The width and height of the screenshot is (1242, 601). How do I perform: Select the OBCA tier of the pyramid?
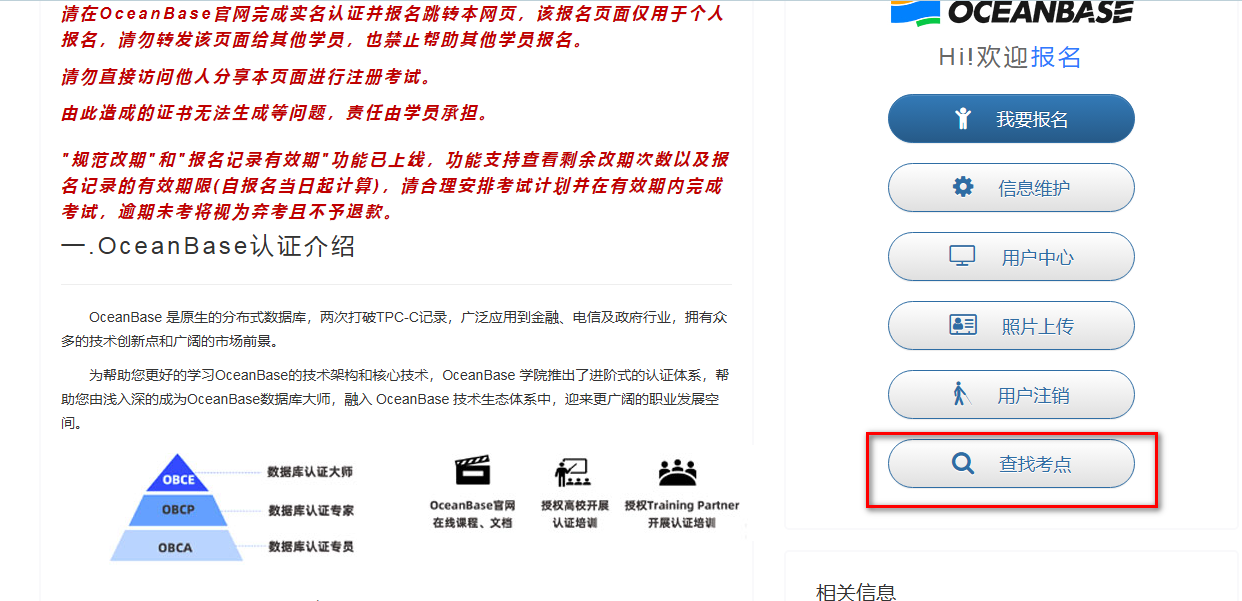pyautogui.click(x=178, y=546)
